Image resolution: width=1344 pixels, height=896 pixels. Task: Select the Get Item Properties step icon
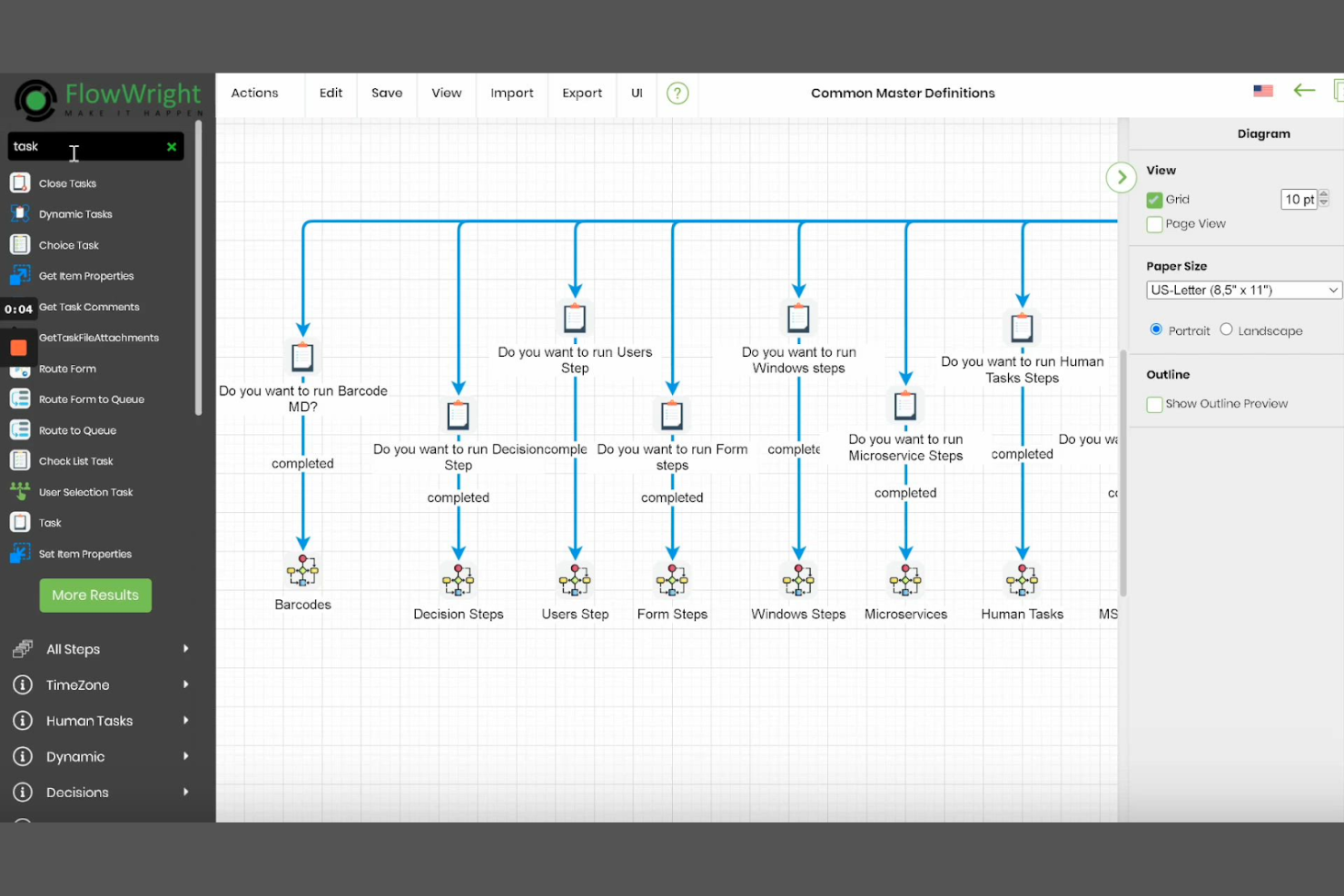pos(20,275)
